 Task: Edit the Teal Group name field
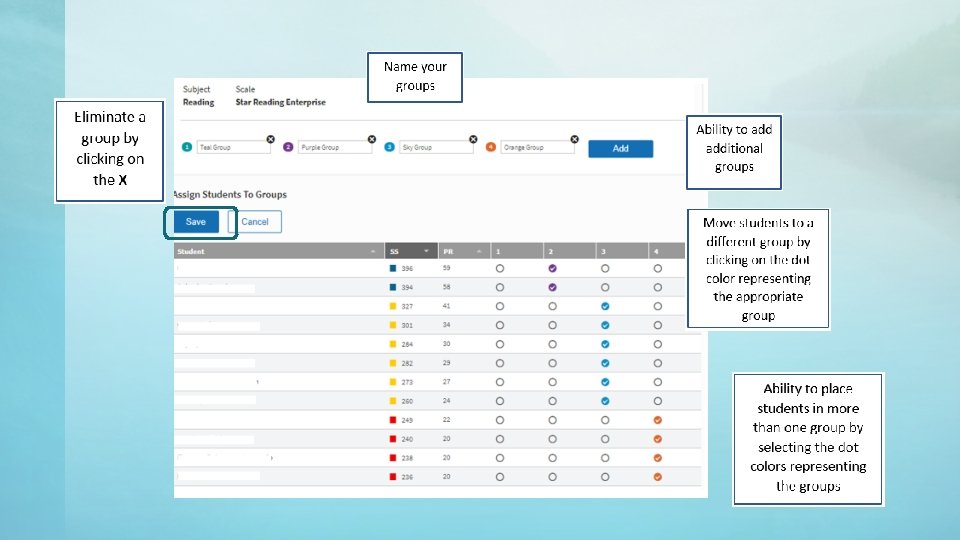[233, 148]
